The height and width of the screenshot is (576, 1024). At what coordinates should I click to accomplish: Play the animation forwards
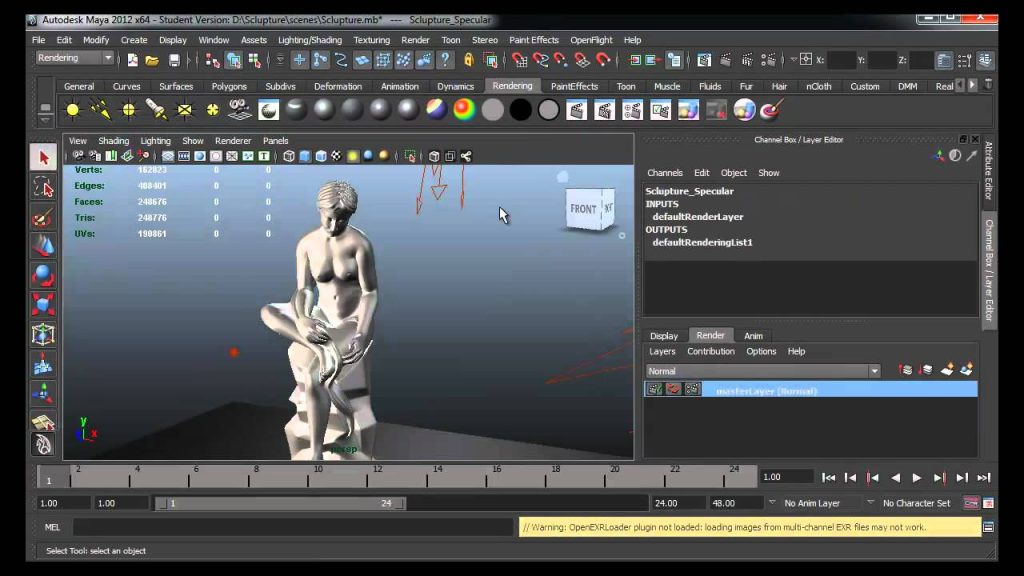(916, 478)
